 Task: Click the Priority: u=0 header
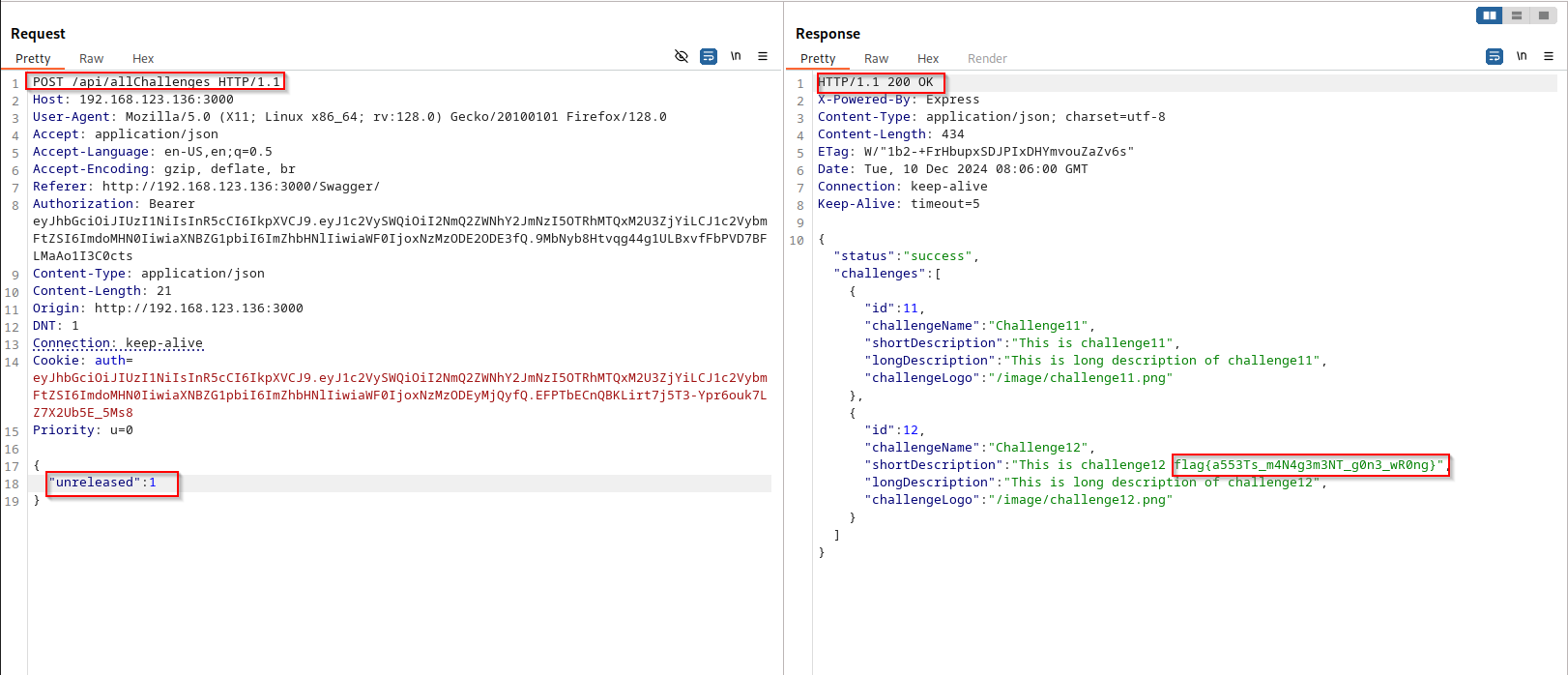coord(83,430)
